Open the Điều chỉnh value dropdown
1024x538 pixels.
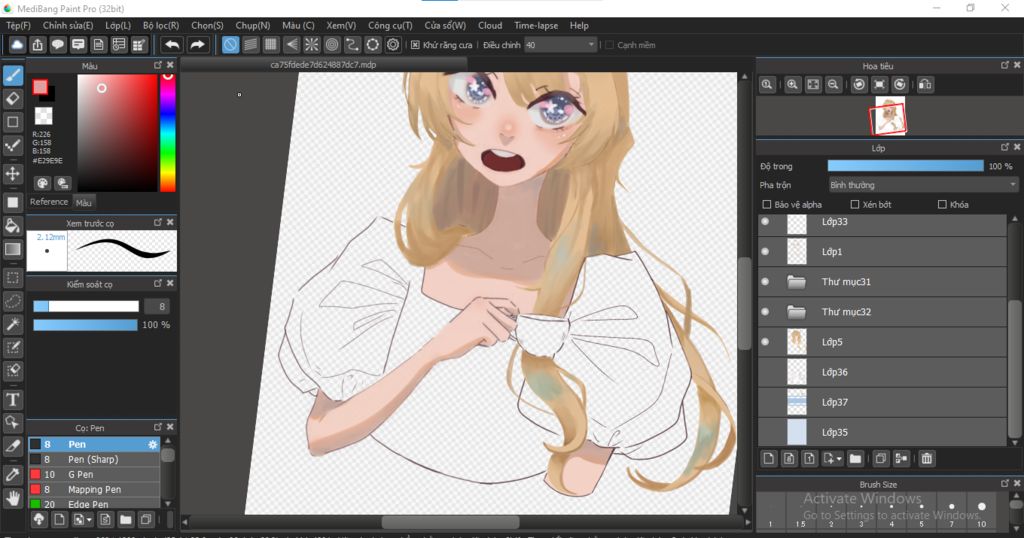(560, 45)
